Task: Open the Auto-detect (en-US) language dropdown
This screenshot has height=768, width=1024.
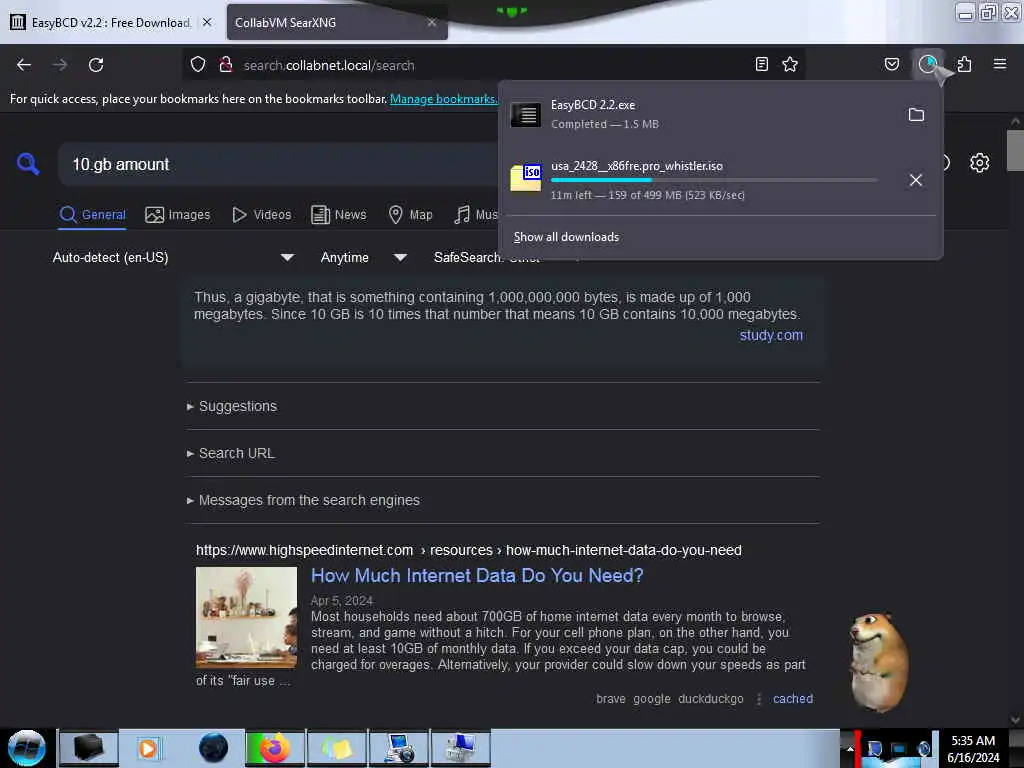Action: point(173,257)
